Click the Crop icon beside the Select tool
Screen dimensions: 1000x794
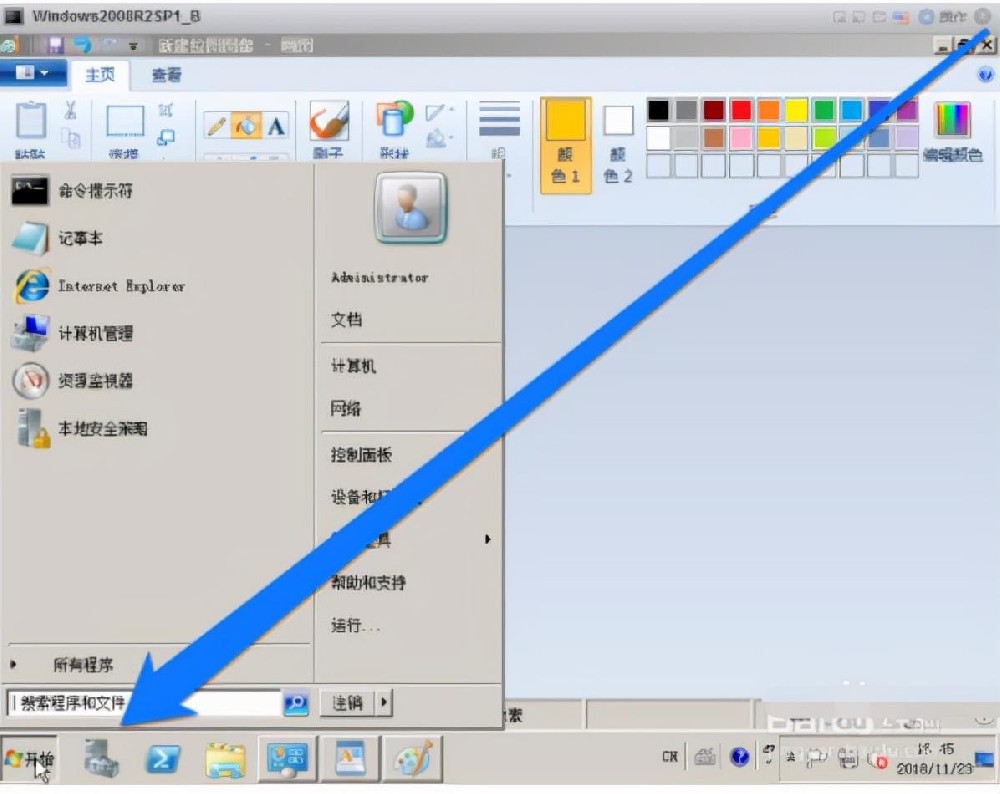tap(166, 110)
